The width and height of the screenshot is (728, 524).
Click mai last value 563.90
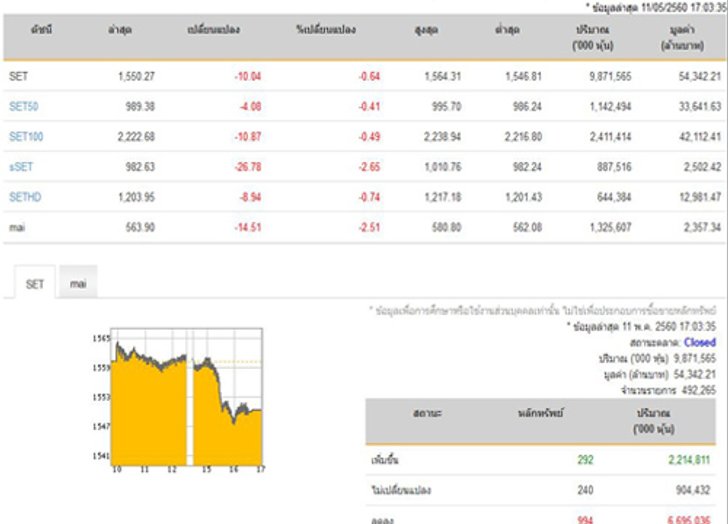[x=140, y=227]
